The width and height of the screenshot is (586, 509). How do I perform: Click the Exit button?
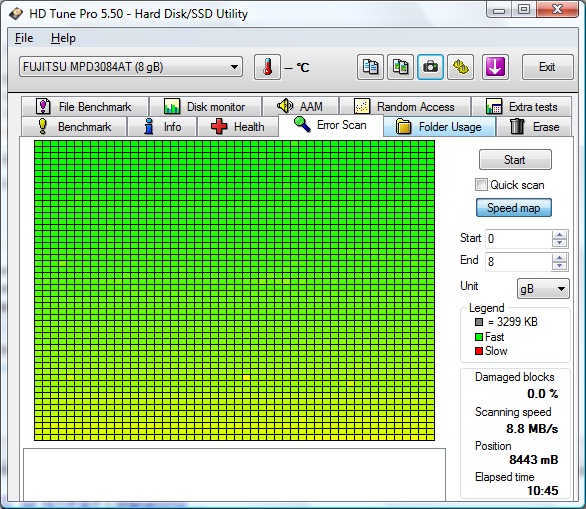pos(548,67)
